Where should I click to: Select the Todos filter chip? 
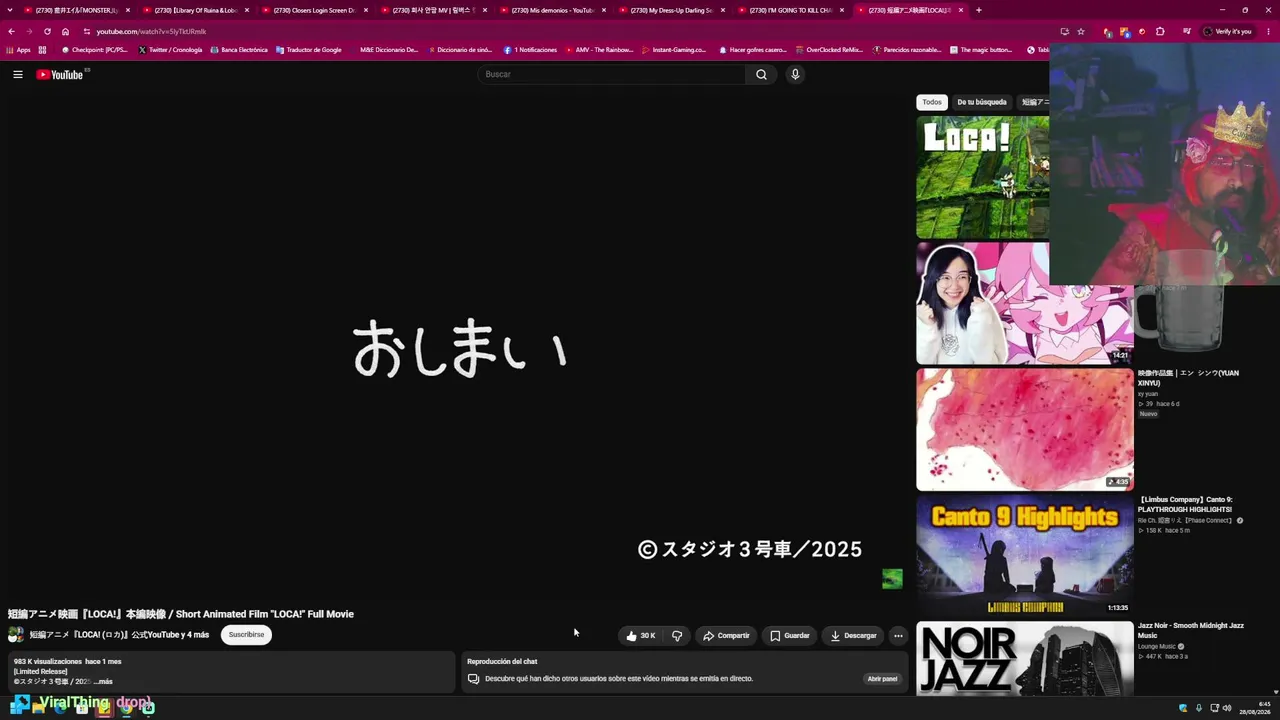(932, 102)
